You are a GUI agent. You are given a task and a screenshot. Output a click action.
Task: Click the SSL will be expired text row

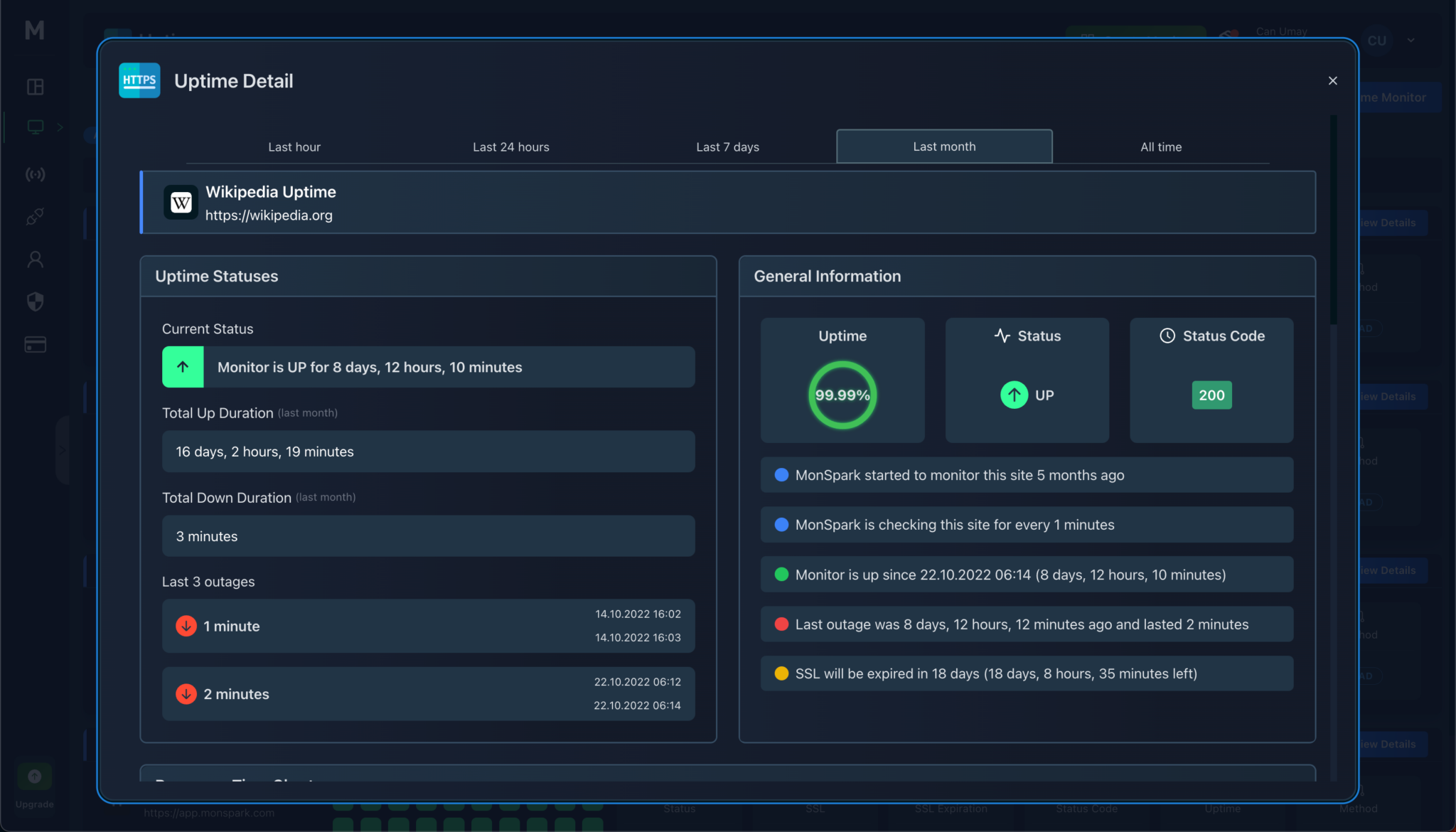pos(1027,673)
